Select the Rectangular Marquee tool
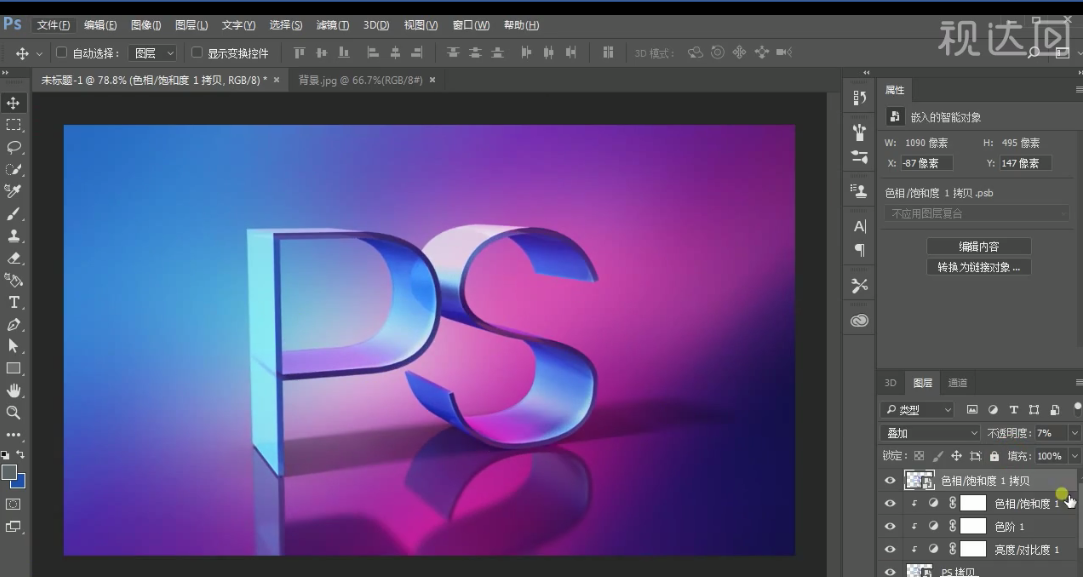This screenshot has height=577, width=1083. point(13,125)
